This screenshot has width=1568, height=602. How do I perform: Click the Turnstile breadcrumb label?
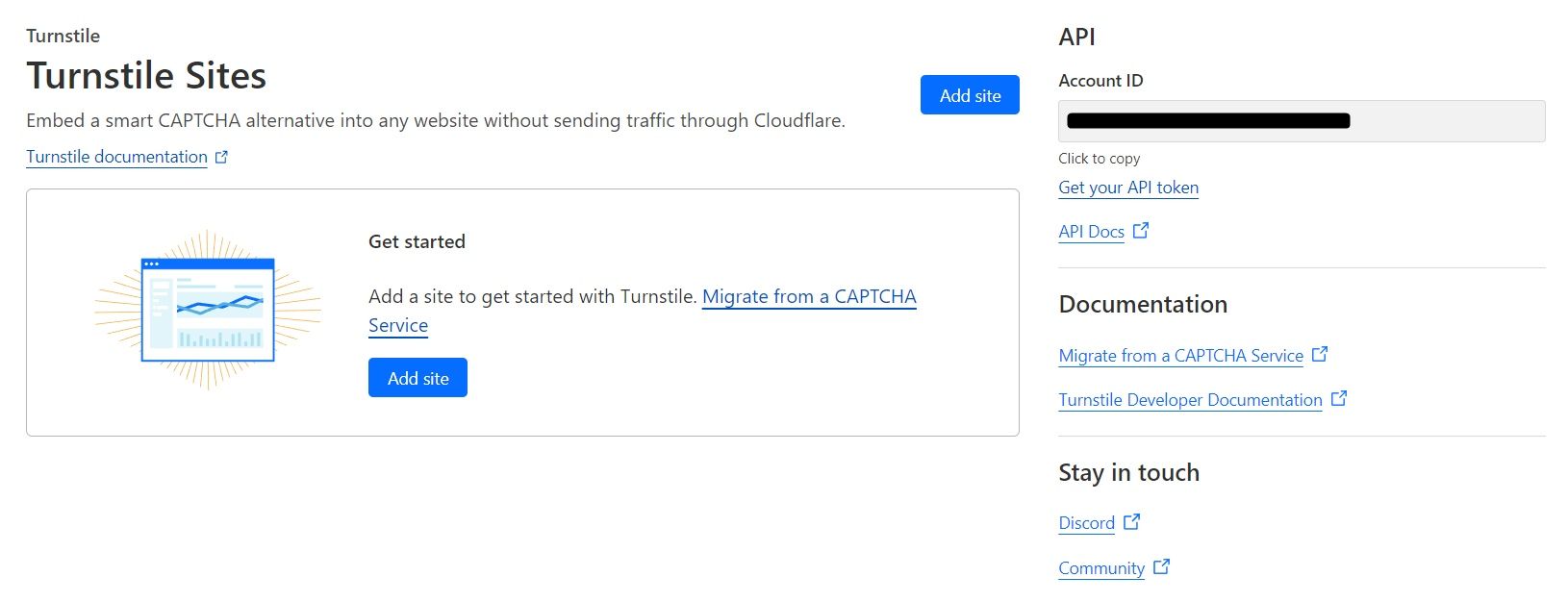[x=63, y=36]
